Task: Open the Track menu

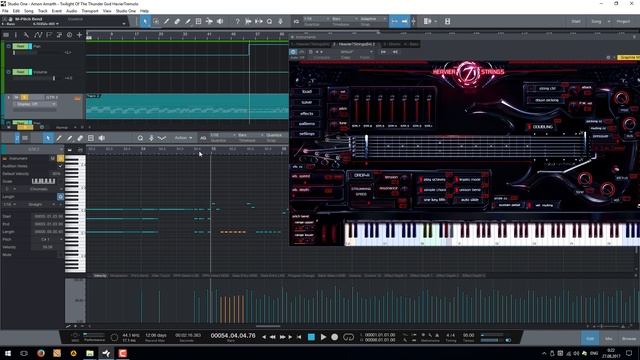Action: coord(42,11)
